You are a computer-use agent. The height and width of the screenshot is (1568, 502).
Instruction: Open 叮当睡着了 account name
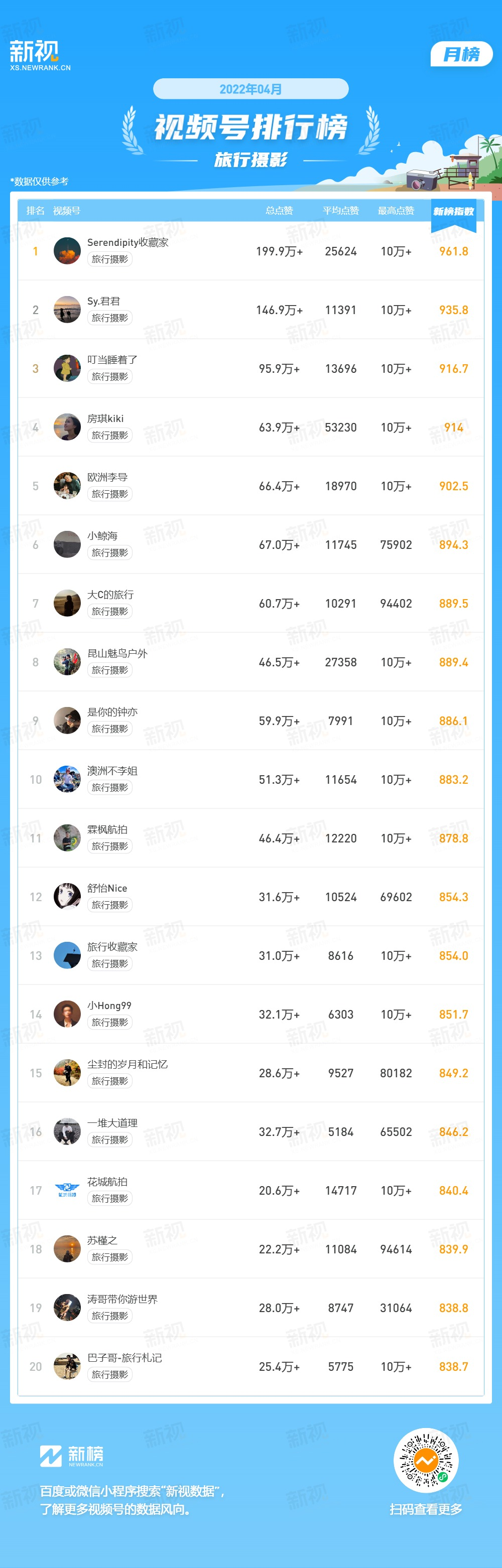tap(112, 360)
